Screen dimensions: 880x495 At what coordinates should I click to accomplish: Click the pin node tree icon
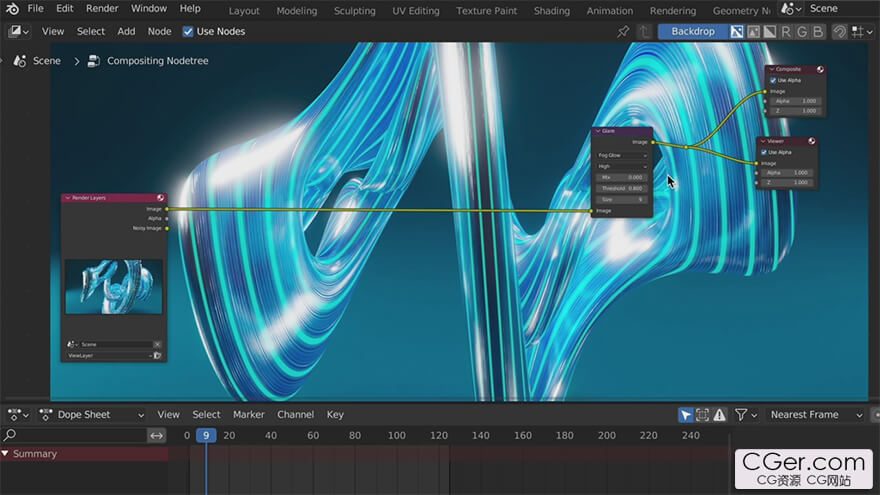[x=623, y=32]
